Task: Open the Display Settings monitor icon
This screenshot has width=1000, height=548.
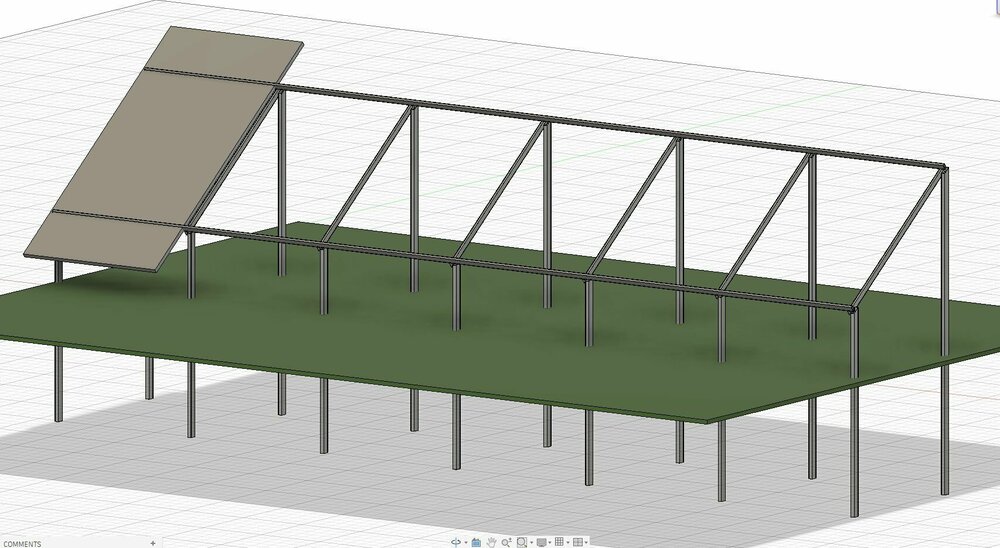Action: pyautogui.click(x=541, y=542)
